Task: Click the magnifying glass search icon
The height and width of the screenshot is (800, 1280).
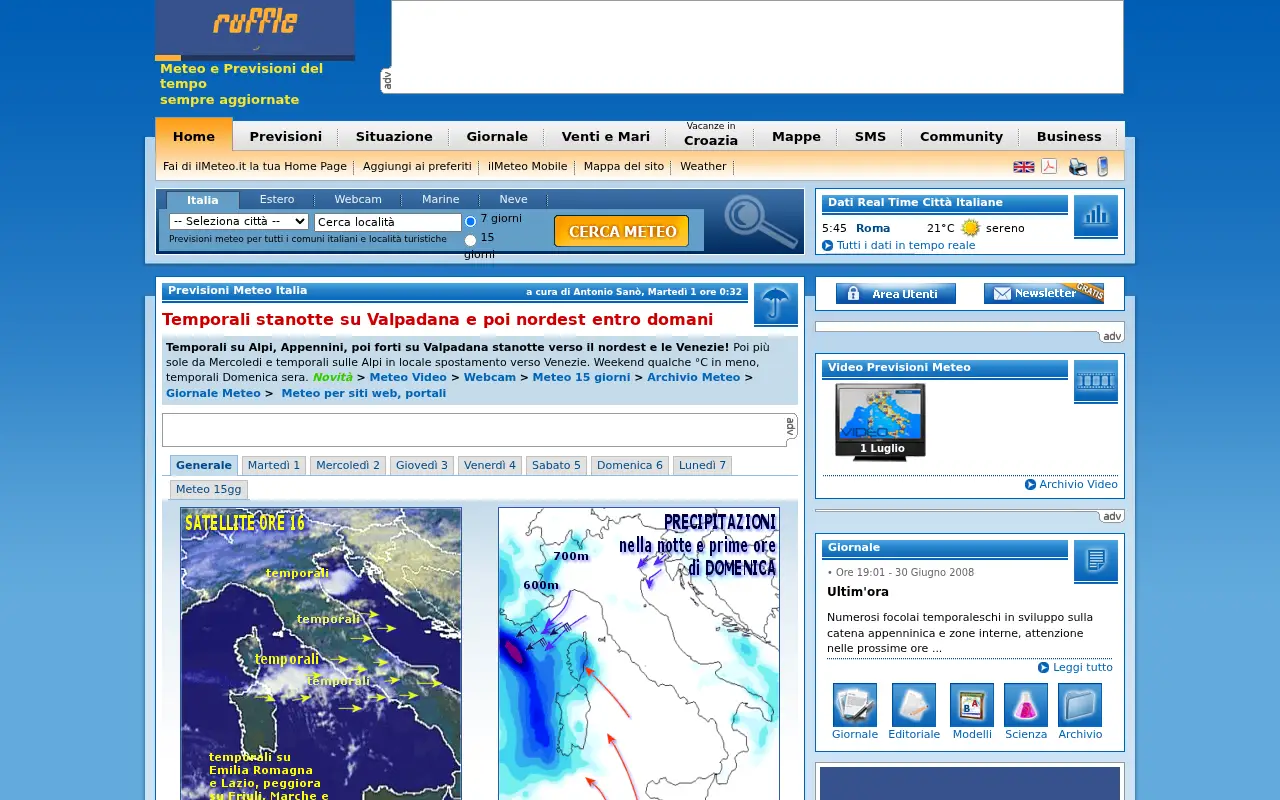Action: pos(760,221)
